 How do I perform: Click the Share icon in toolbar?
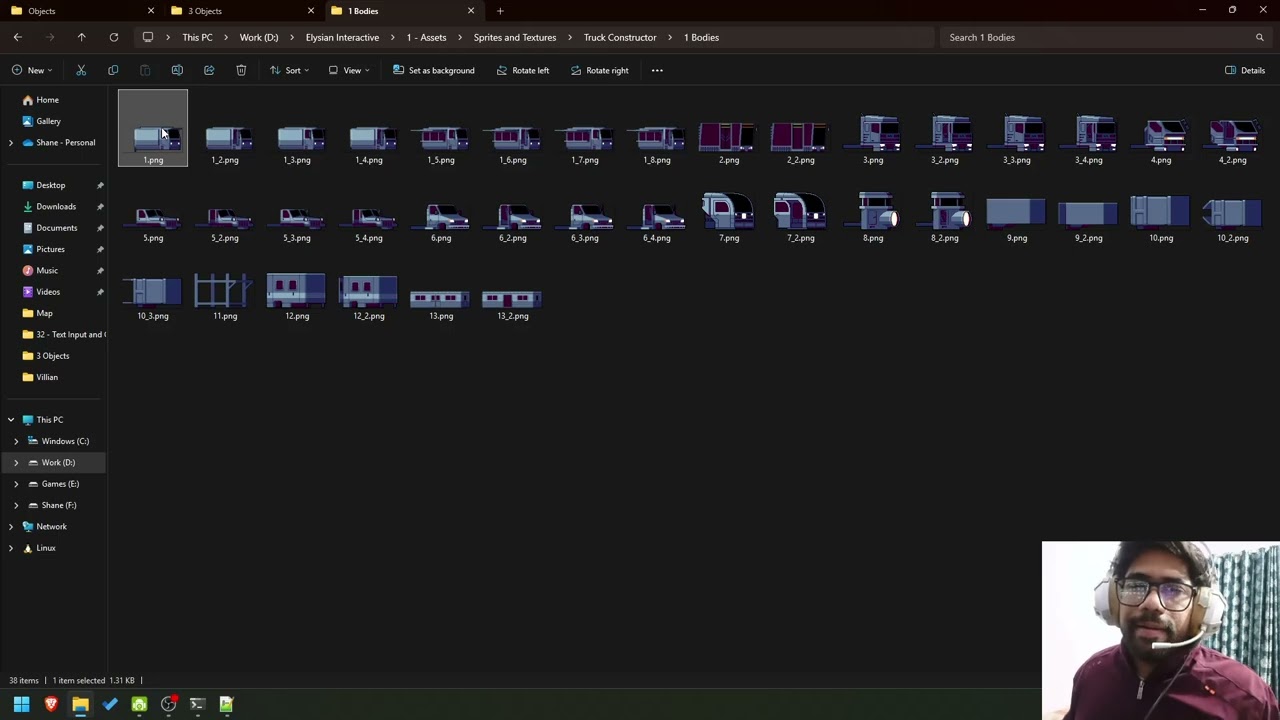click(x=209, y=70)
